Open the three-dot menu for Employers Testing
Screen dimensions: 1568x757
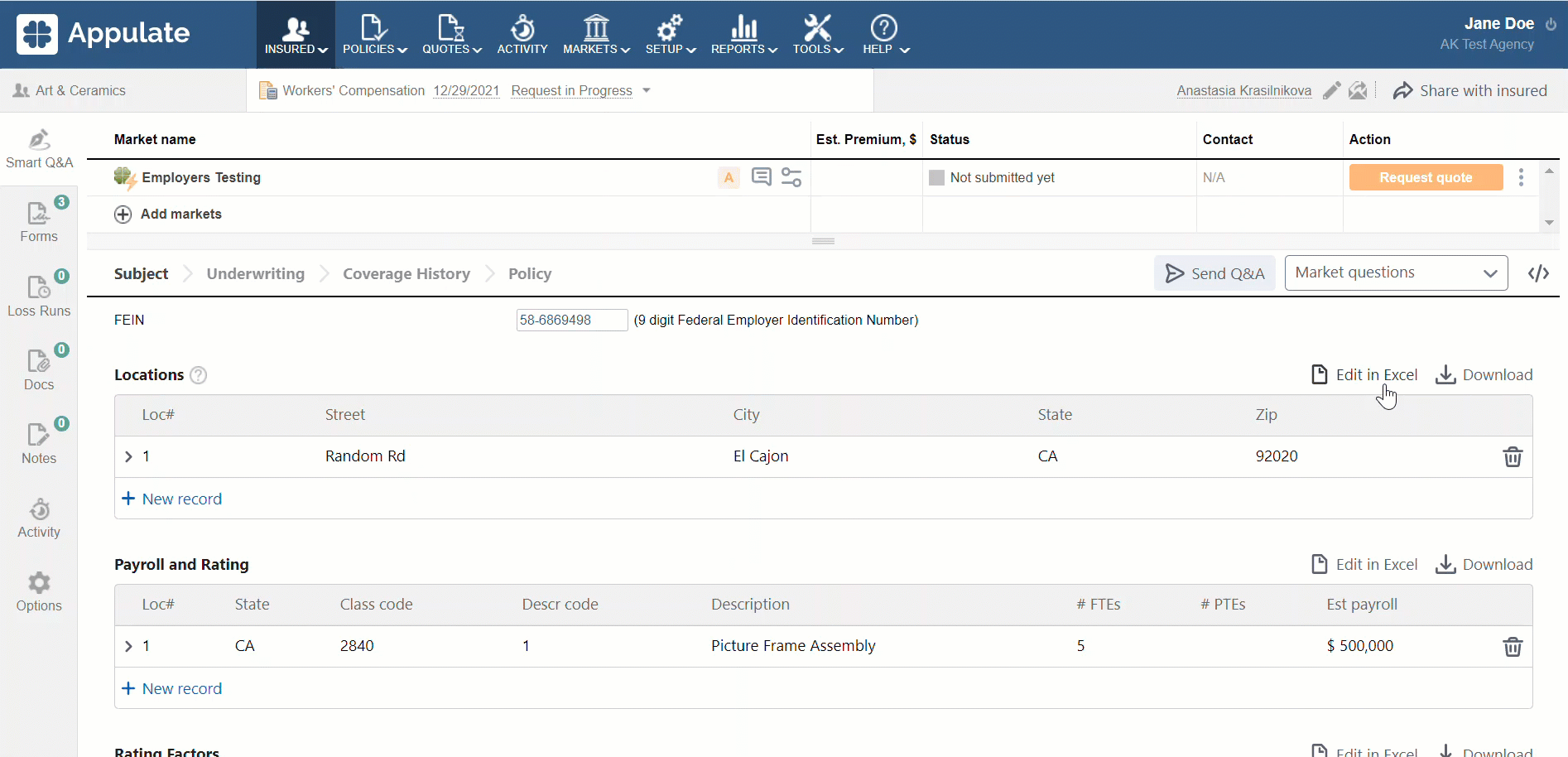(x=1521, y=177)
